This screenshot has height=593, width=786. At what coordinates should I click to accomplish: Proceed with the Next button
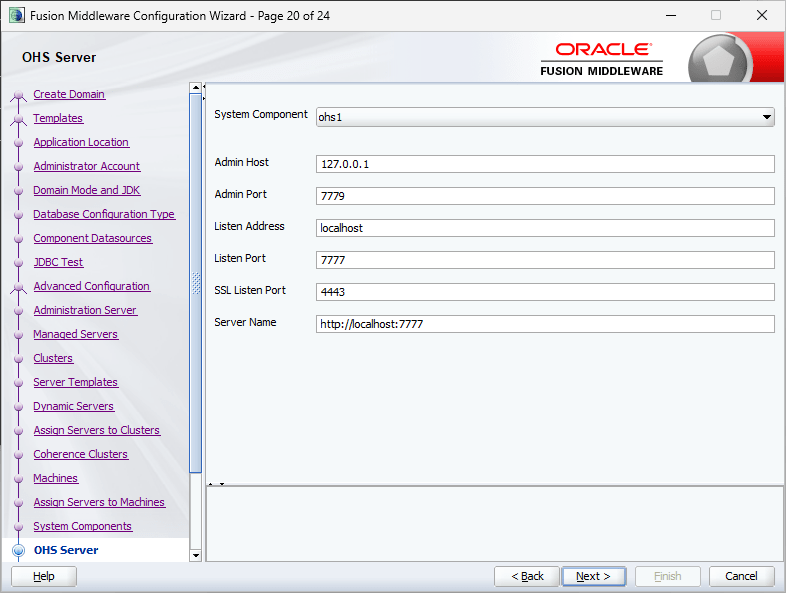coord(594,576)
